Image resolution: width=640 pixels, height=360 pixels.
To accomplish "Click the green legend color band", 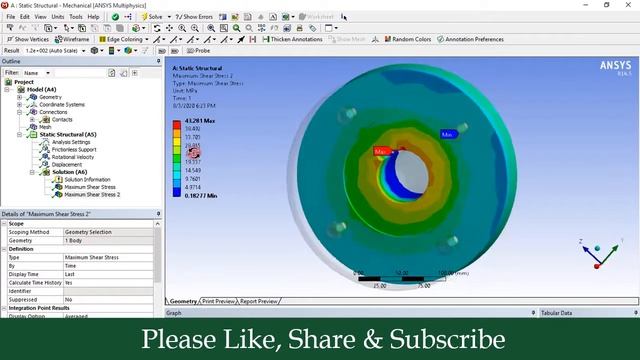I will pos(177,158).
